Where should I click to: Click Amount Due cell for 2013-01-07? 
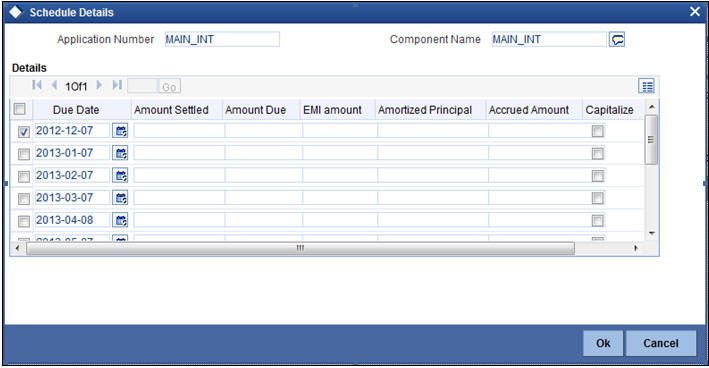(264, 153)
